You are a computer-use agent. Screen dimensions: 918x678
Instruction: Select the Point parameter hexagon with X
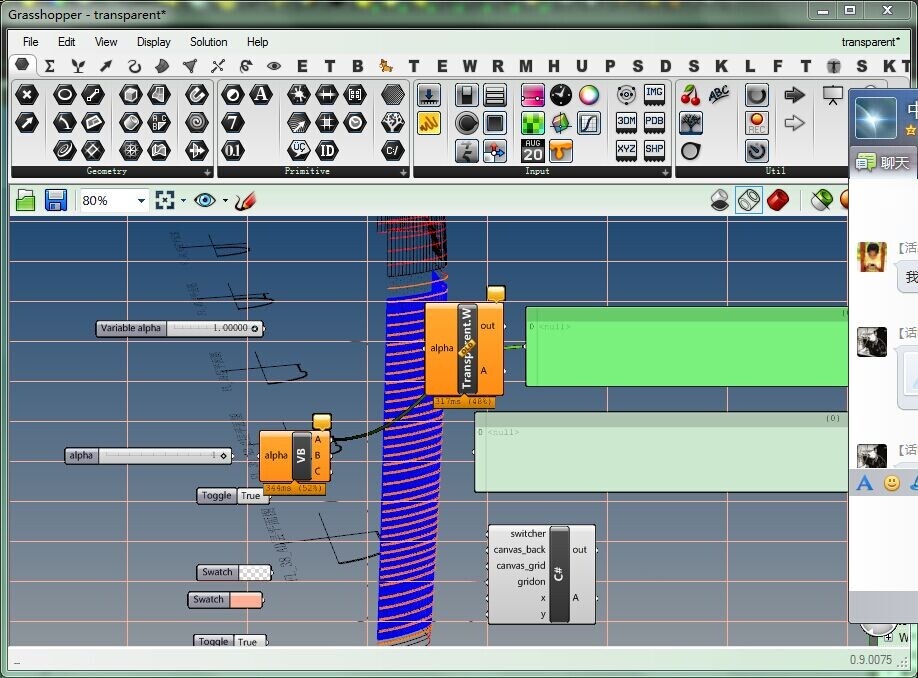coord(27,95)
